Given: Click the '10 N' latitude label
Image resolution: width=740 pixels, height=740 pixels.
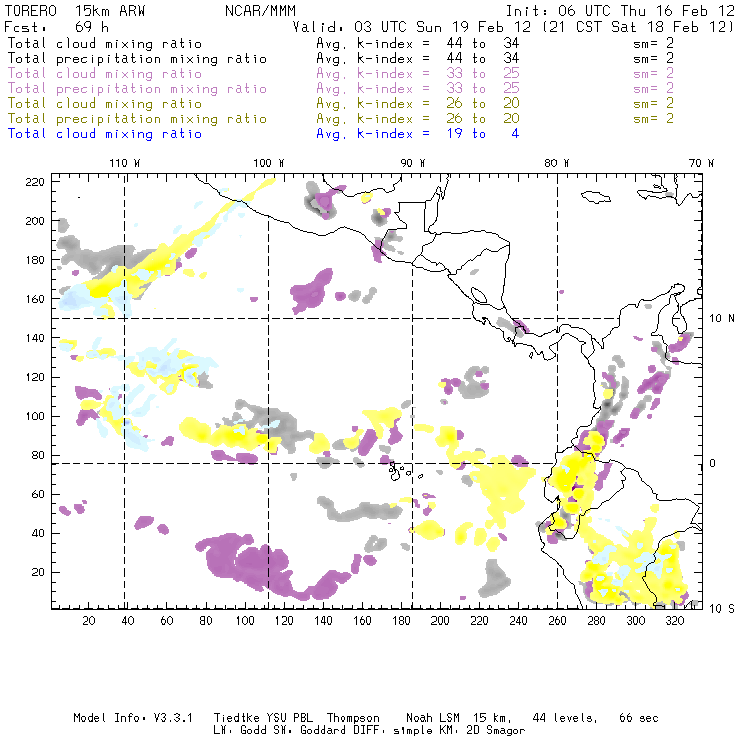Looking at the screenshot, I should [x=722, y=319].
